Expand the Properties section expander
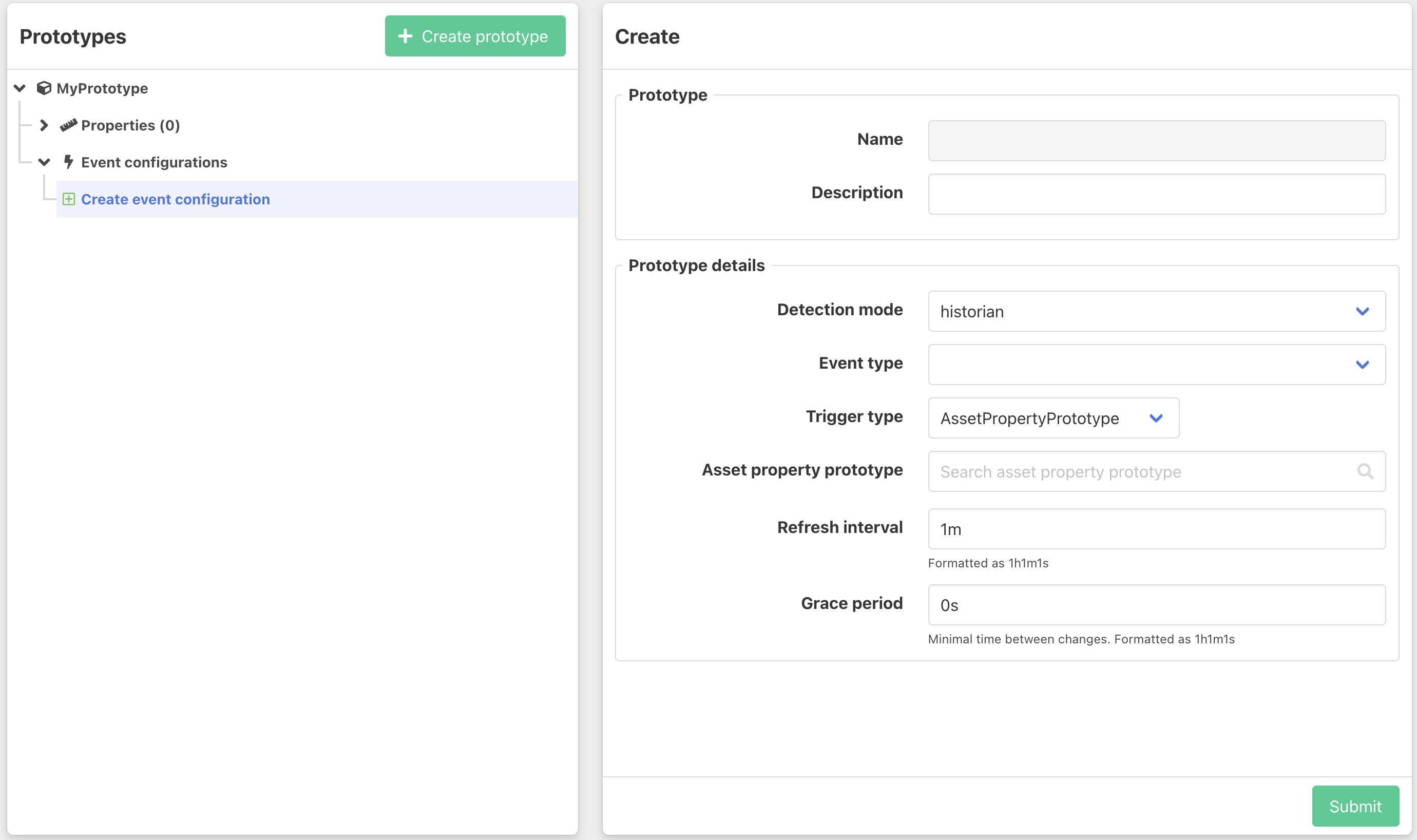 (x=44, y=124)
